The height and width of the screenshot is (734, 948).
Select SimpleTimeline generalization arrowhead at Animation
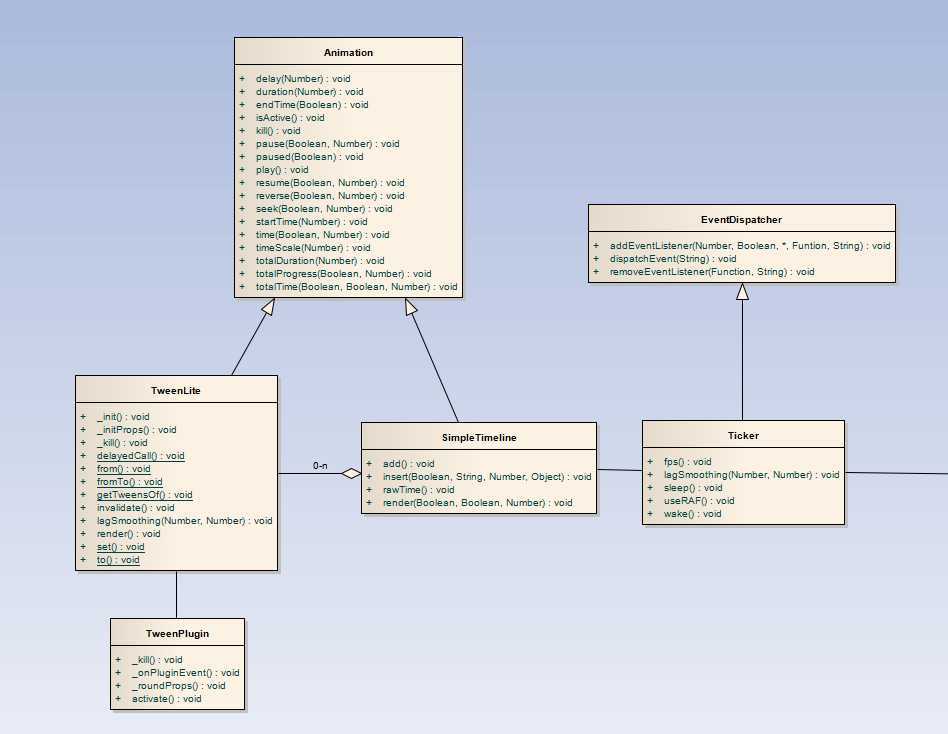point(411,307)
